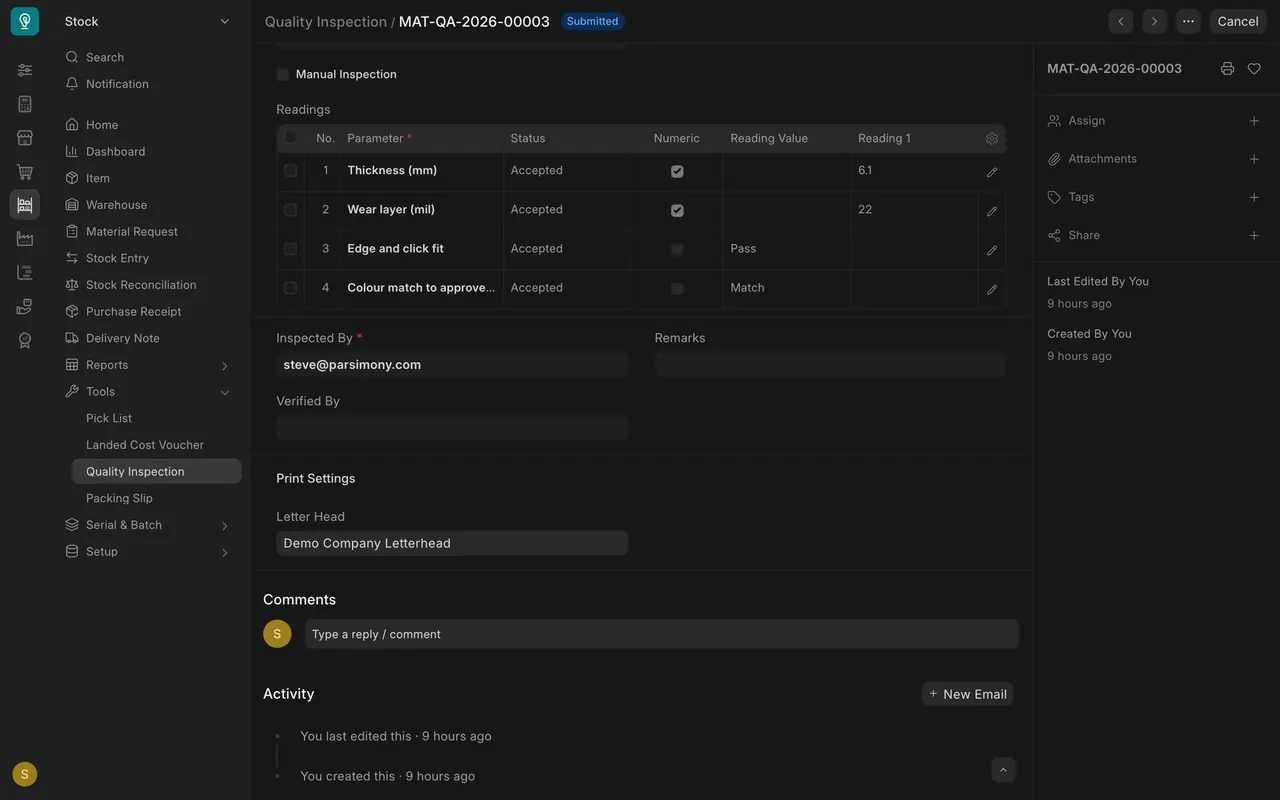Image resolution: width=1280 pixels, height=800 pixels.
Task: Open the Gantt chart icon in the rail
Action: click(25, 272)
